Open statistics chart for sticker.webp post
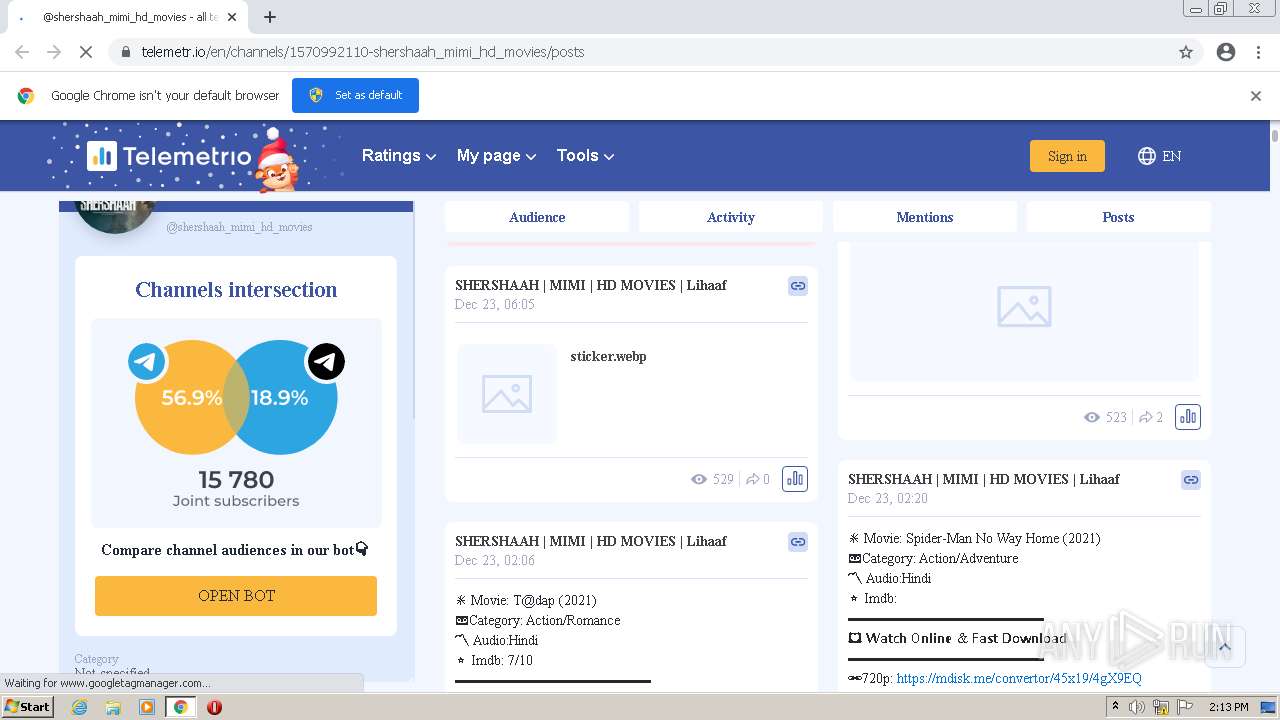 tap(794, 479)
